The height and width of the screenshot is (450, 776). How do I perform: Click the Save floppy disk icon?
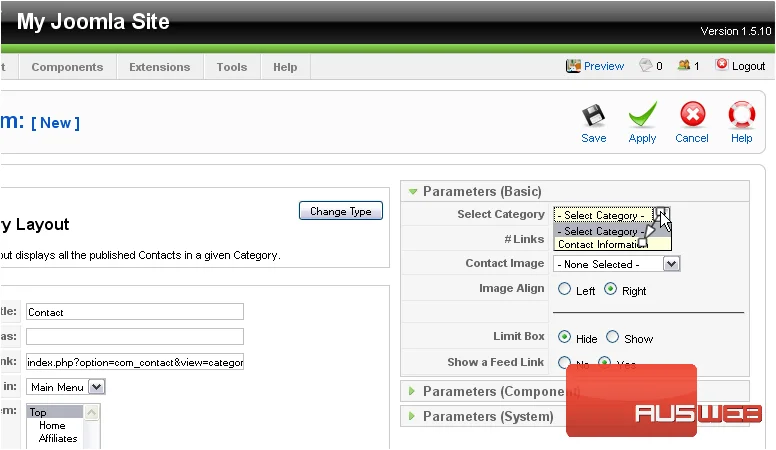(593, 116)
